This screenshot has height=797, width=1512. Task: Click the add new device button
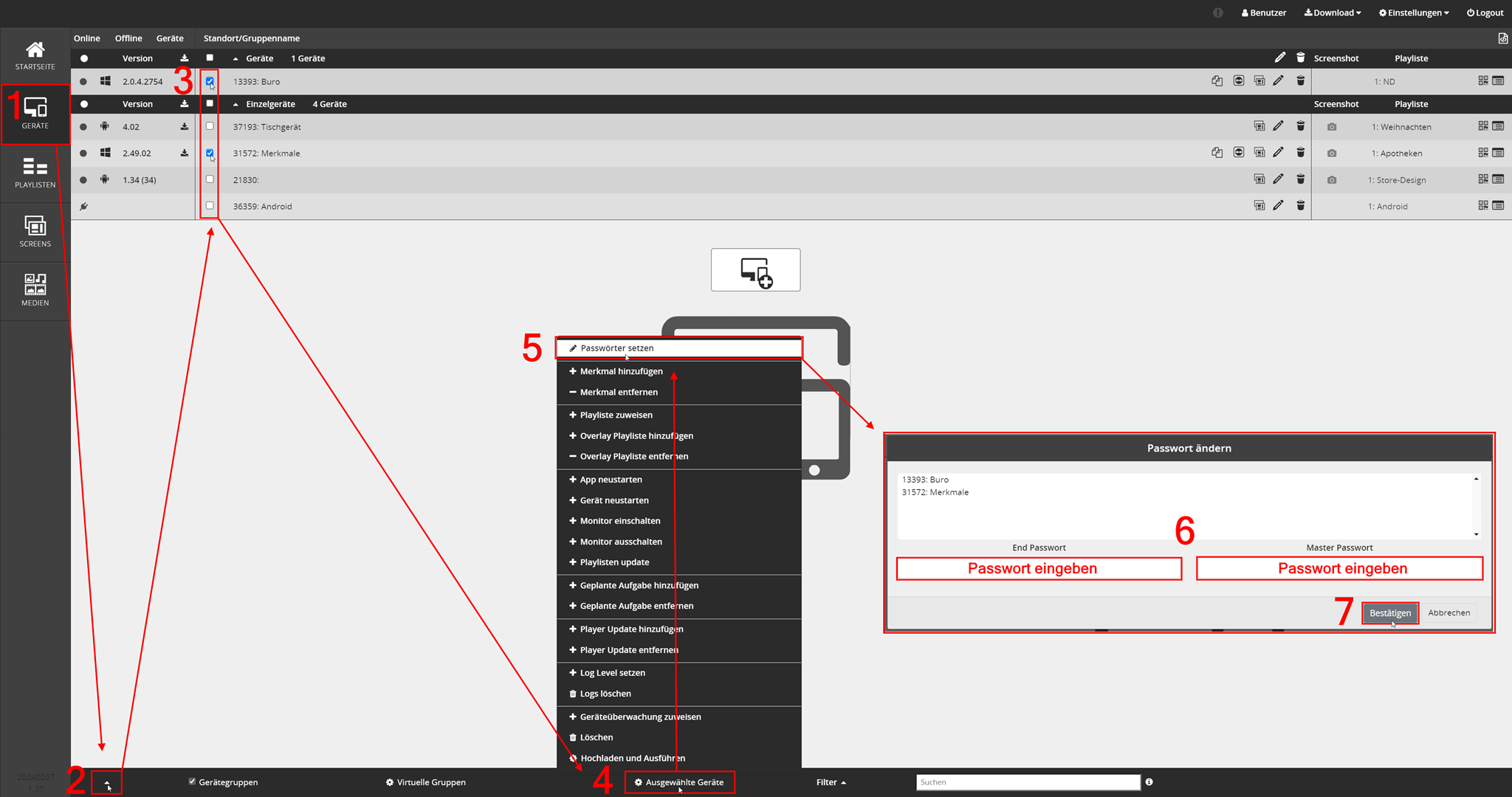pos(755,270)
